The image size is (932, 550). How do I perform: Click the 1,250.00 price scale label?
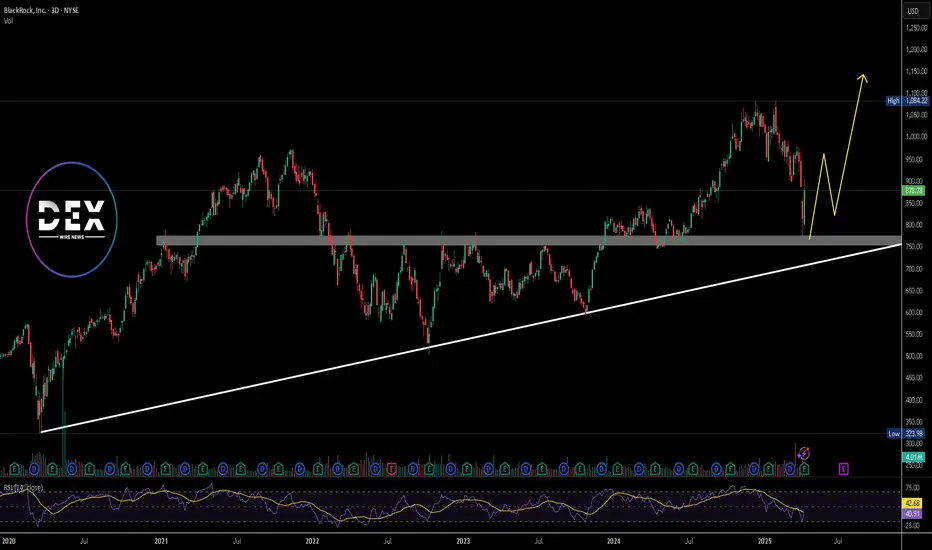[x=917, y=28]
